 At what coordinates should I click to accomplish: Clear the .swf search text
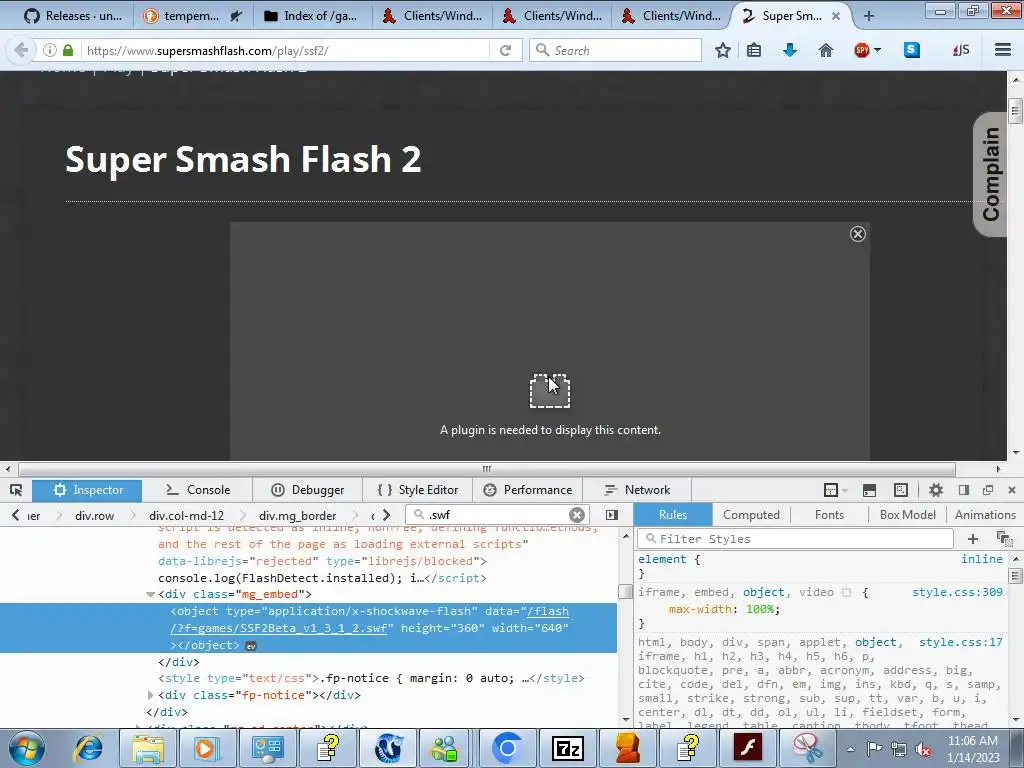pyautogui.click(x=577, y=515)
